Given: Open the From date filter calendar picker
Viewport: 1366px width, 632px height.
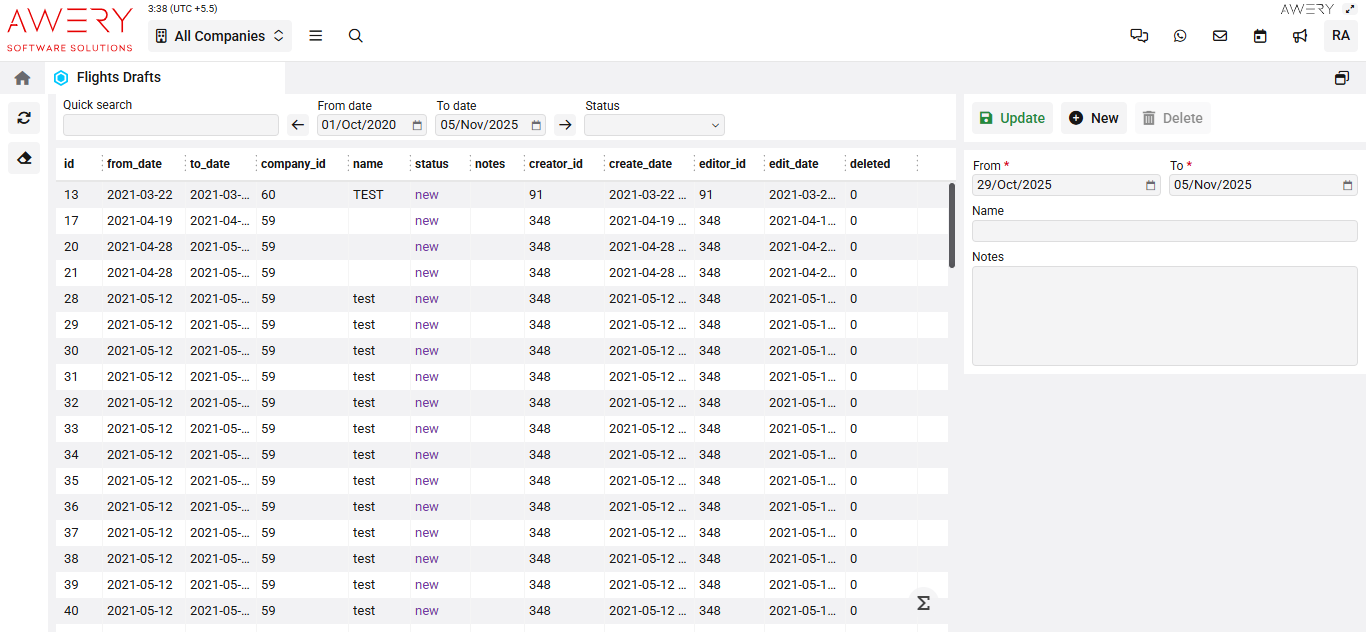Looking at the screenshot, I should point(417,125).
